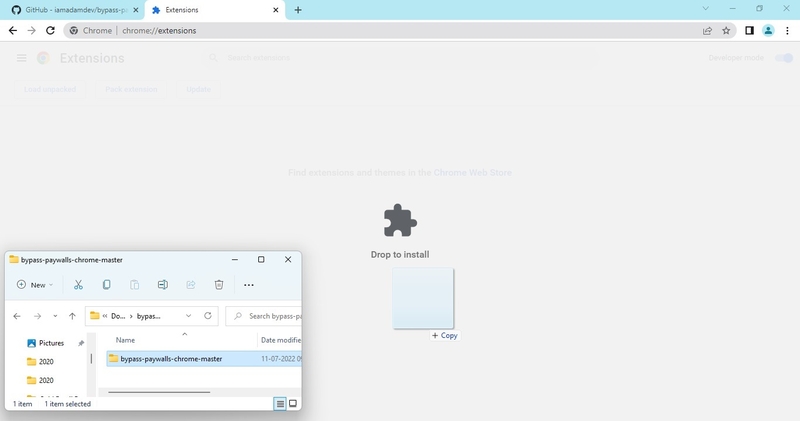The height and width of the screenshot is (421, 800).
Task: Click the Explorer horizontal scrollbar
Action: (x=159, y=392)
